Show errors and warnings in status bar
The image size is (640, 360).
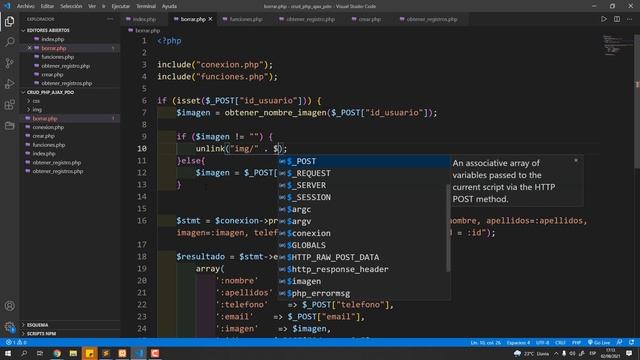tap(16, 342)
